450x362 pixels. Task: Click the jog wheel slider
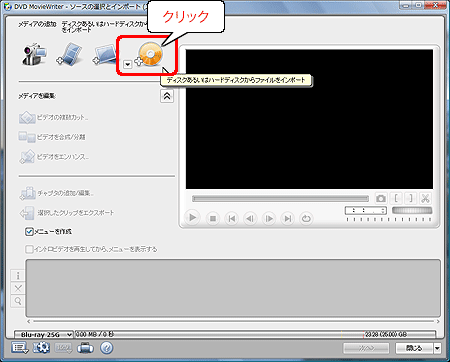412,210
